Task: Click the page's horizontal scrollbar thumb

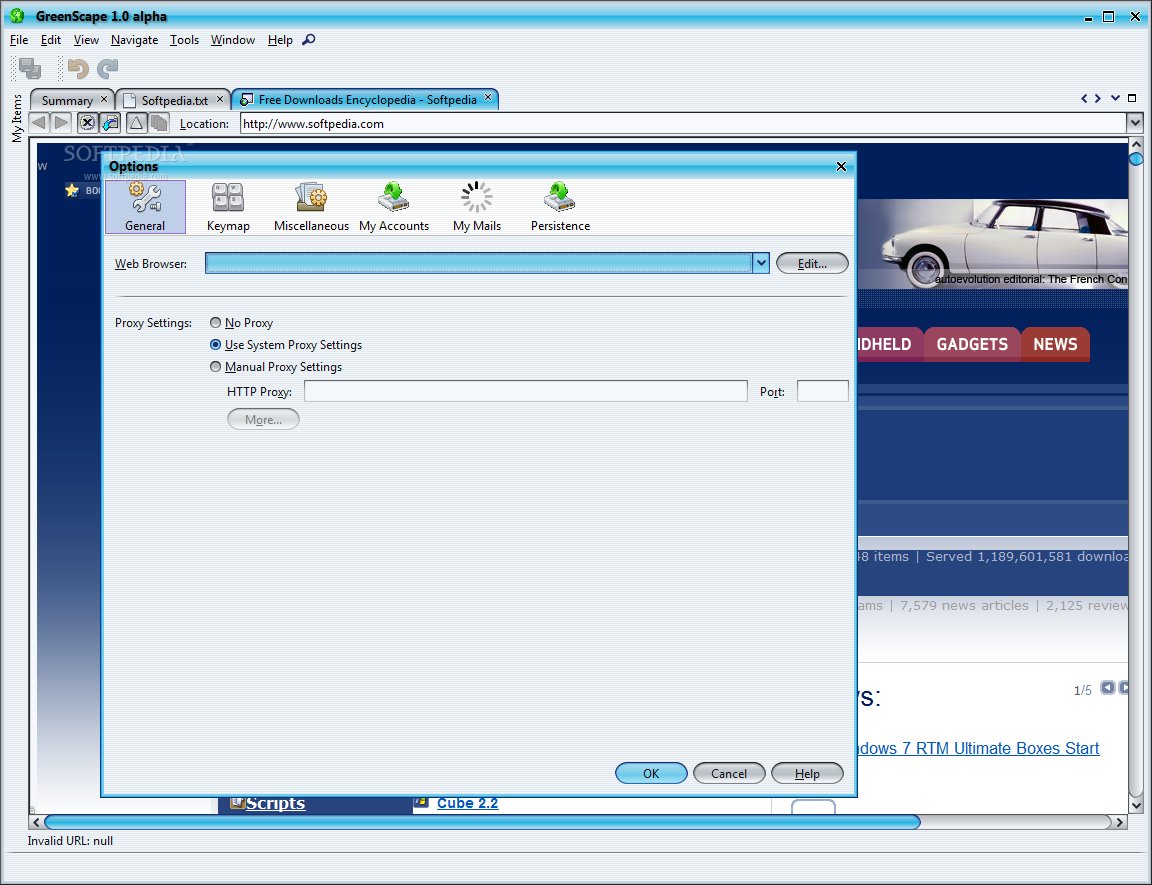Action: point(482,822)
